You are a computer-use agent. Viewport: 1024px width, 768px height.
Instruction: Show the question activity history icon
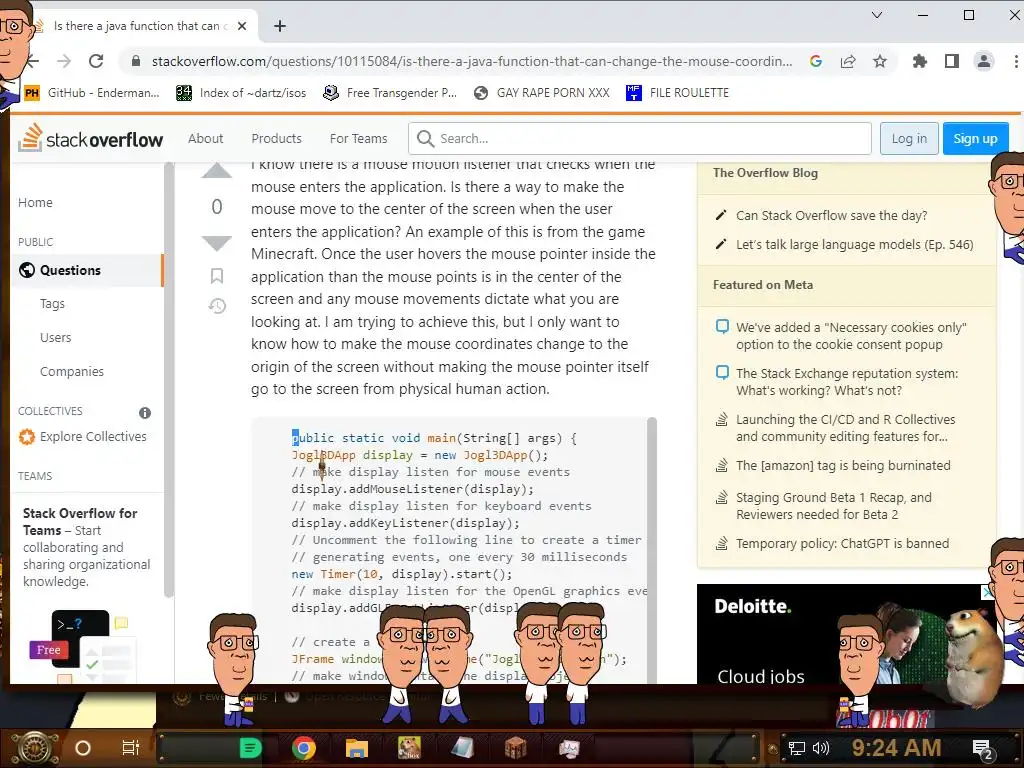[217, 306]
